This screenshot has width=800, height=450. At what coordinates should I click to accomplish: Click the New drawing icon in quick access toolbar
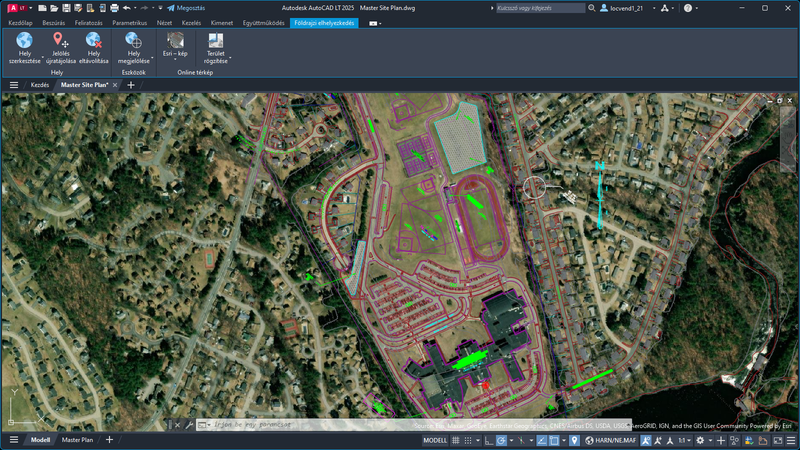[43, 8]
